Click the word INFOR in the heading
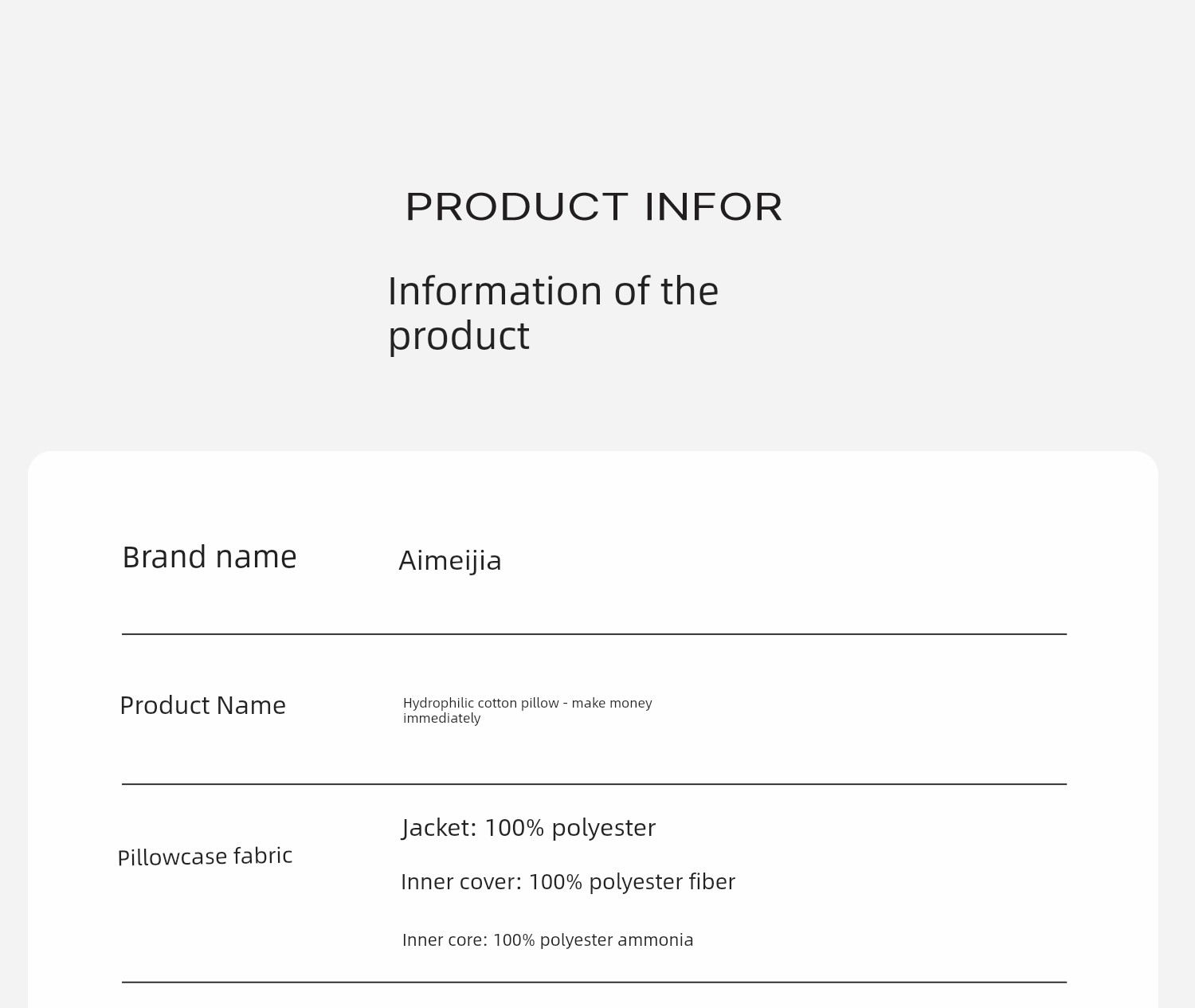1195x1008 pixels. tap(713, 207)
